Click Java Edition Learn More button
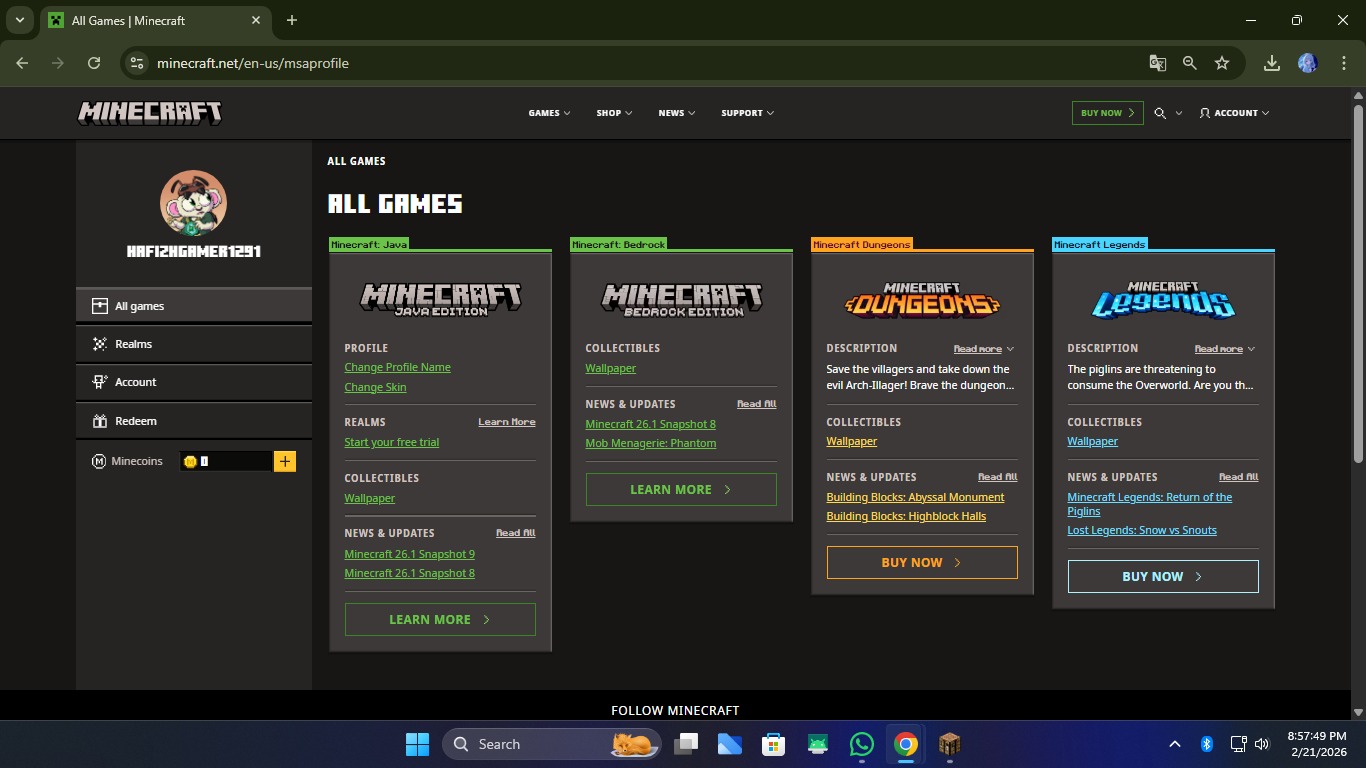 (440, 620)
